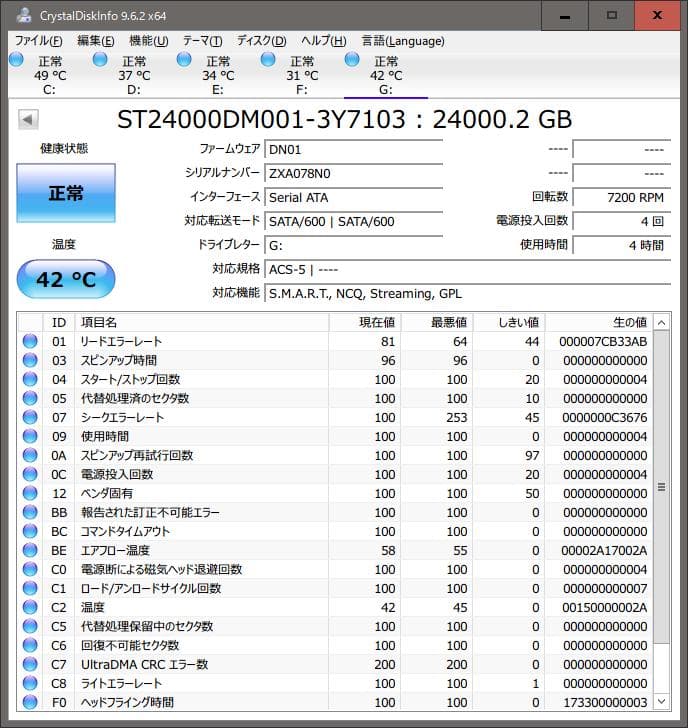Click status icon for 代替処理済のセクタ数 row
Image resolution: width=688 pixels, height=728 pixels.
tap(30, 398)
